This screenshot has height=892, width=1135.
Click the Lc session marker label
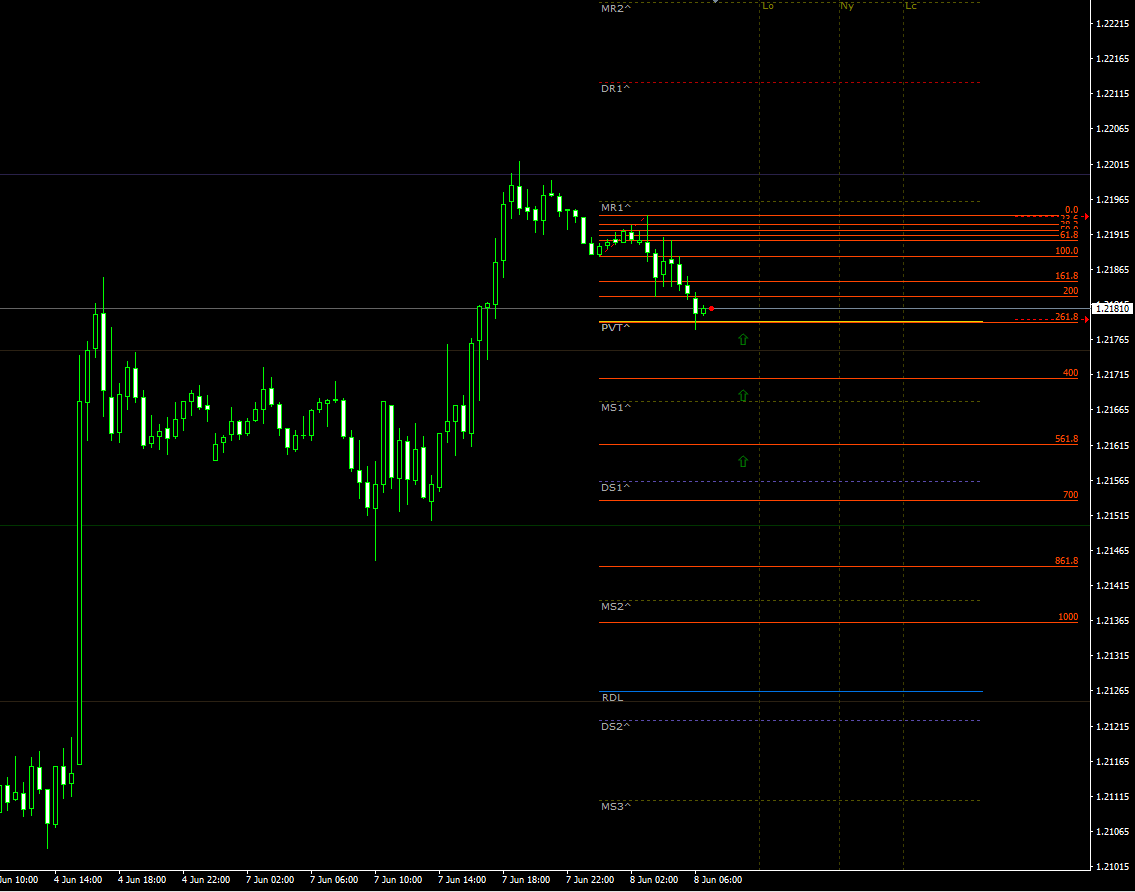[910, 6]
